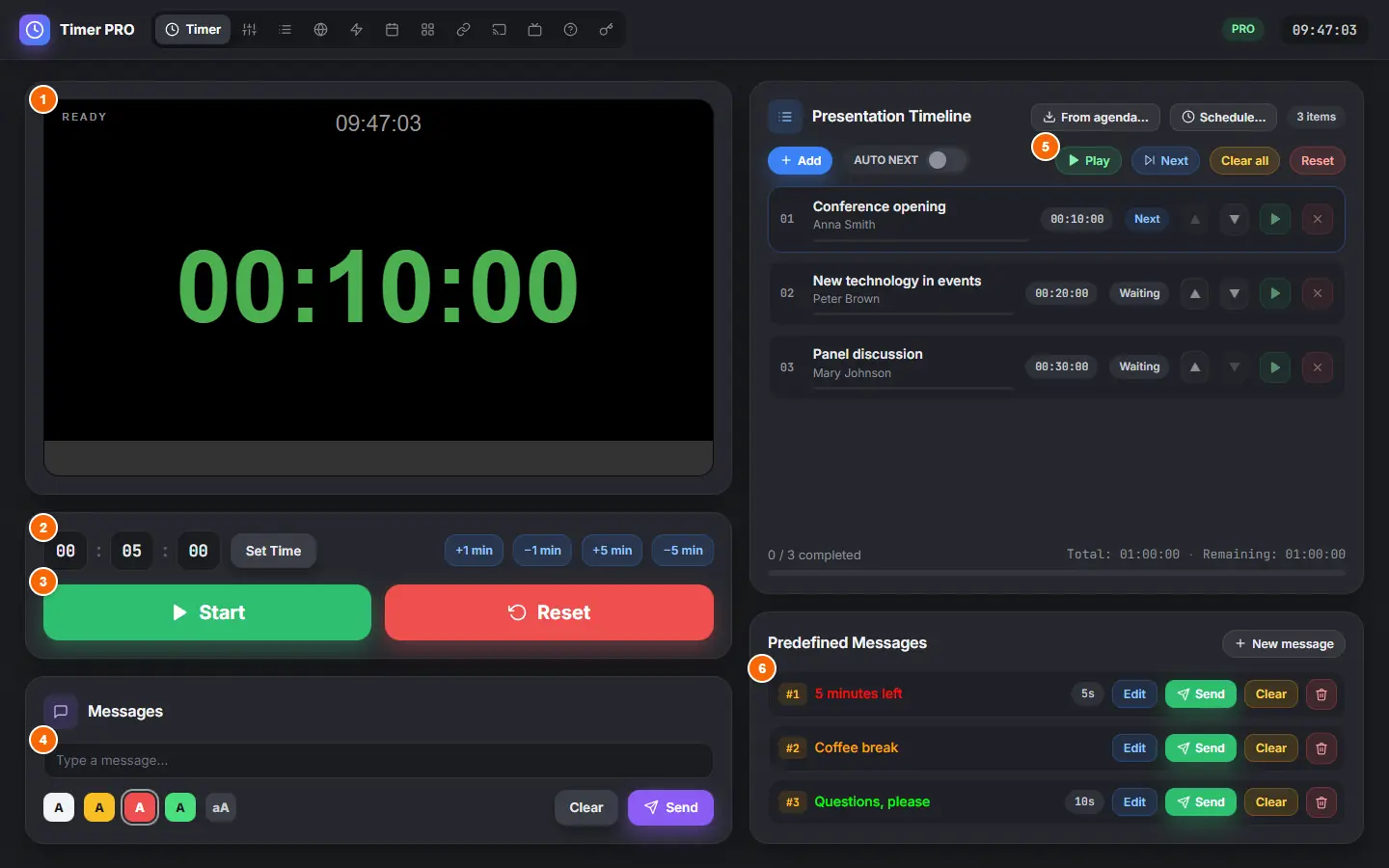This screenshot has width=1389, height=868.
Task: Click the red timer Reset button
Action: (x=549, y=612)
